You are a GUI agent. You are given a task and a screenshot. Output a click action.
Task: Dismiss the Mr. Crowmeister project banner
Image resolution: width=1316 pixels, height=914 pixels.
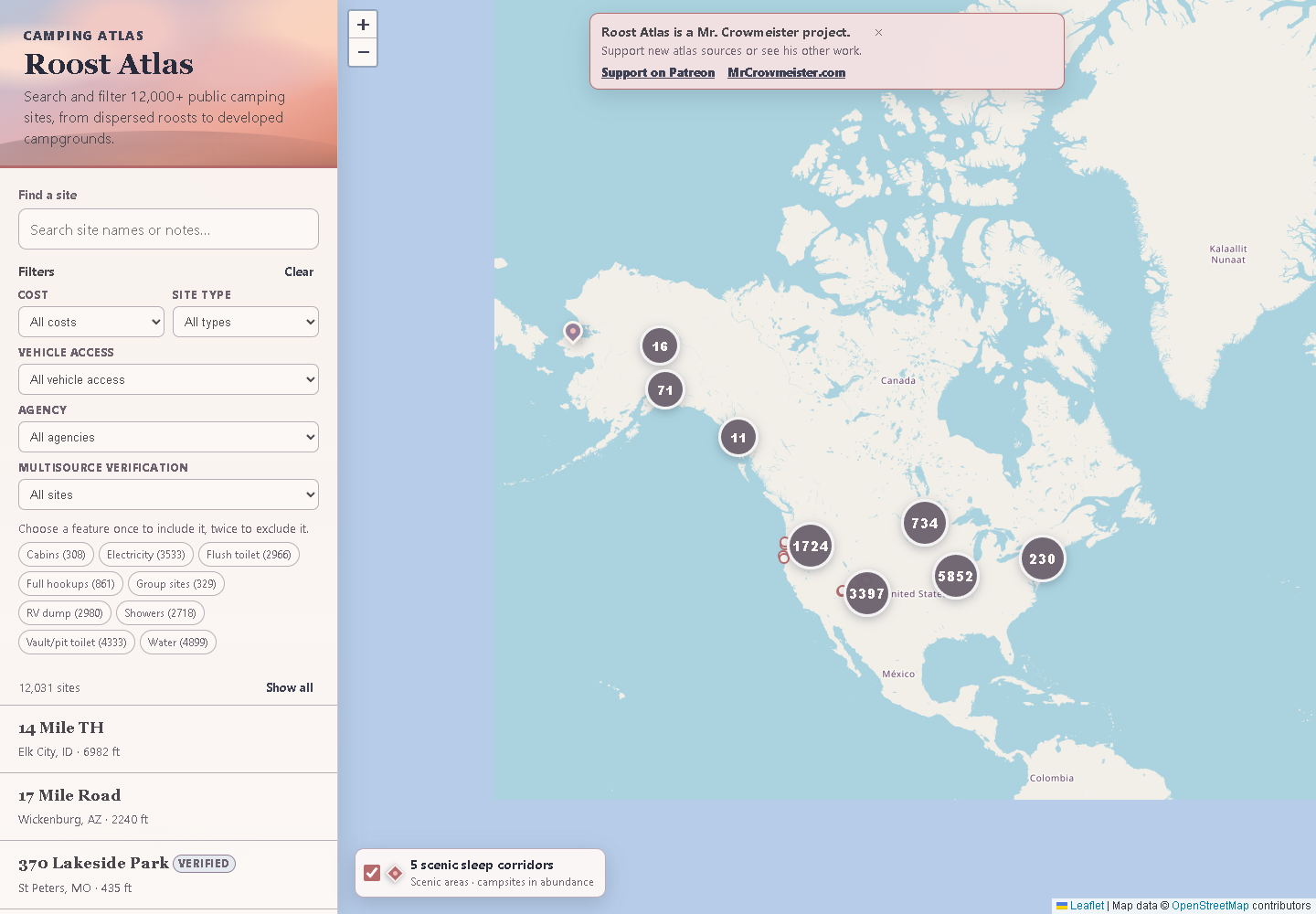(x=878, y=32)
